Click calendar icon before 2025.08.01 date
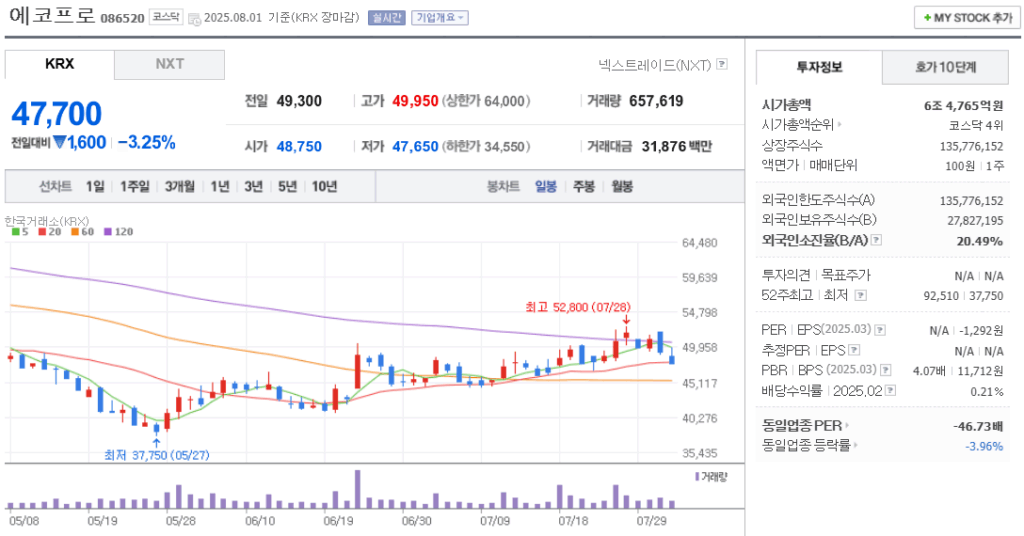Image resolution: width=1024 pixels, height=536 pixels. click(194, 19)
